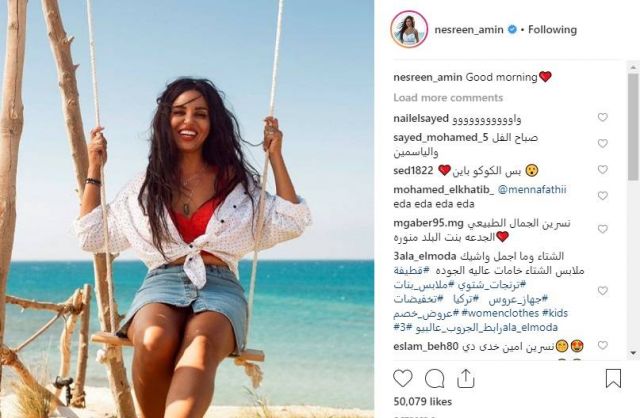Like mohamed_elkhatib_'s comment
This screenshot has height=418, width=640.
602,196
